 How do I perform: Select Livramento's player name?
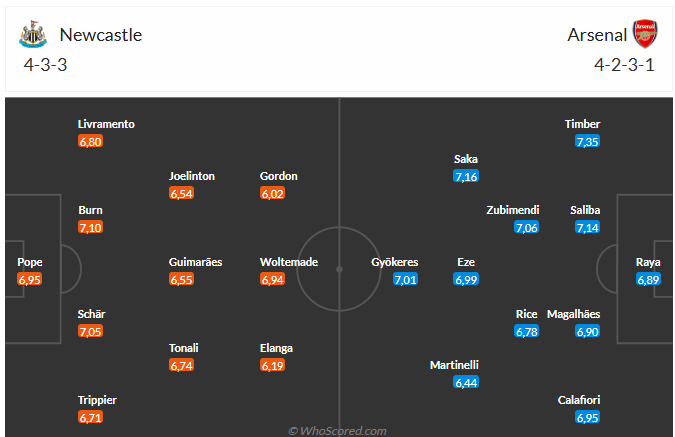click(106, 124)
